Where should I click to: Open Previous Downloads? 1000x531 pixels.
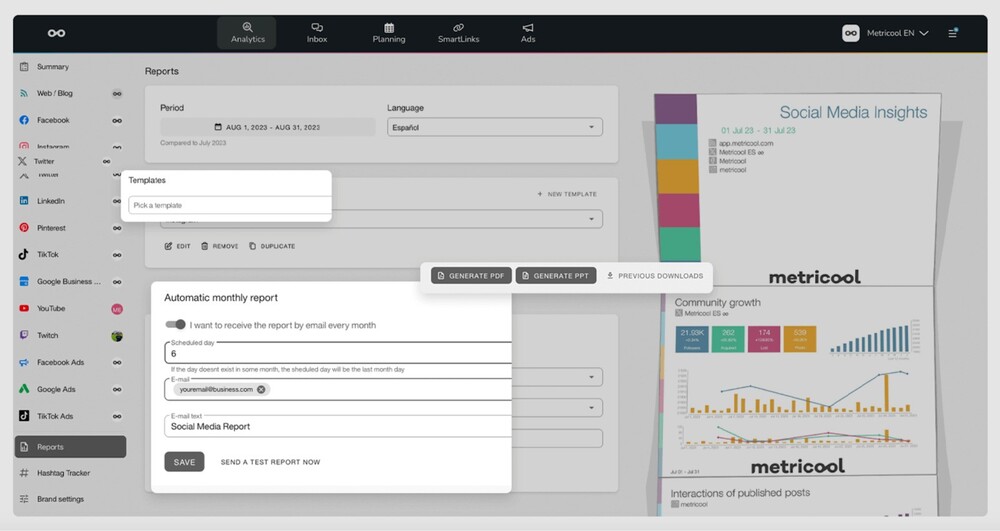click(x=655, y=276)
